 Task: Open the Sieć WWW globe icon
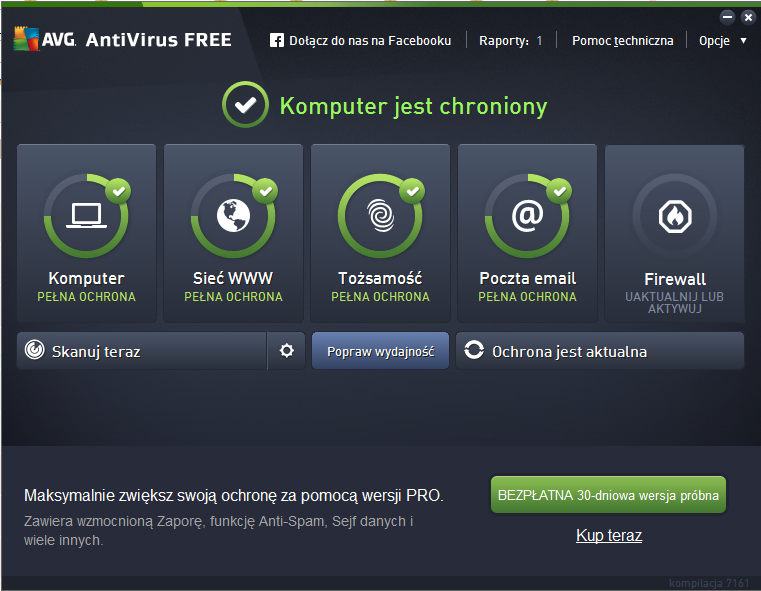pyautogui.click(x=233, y=215)
